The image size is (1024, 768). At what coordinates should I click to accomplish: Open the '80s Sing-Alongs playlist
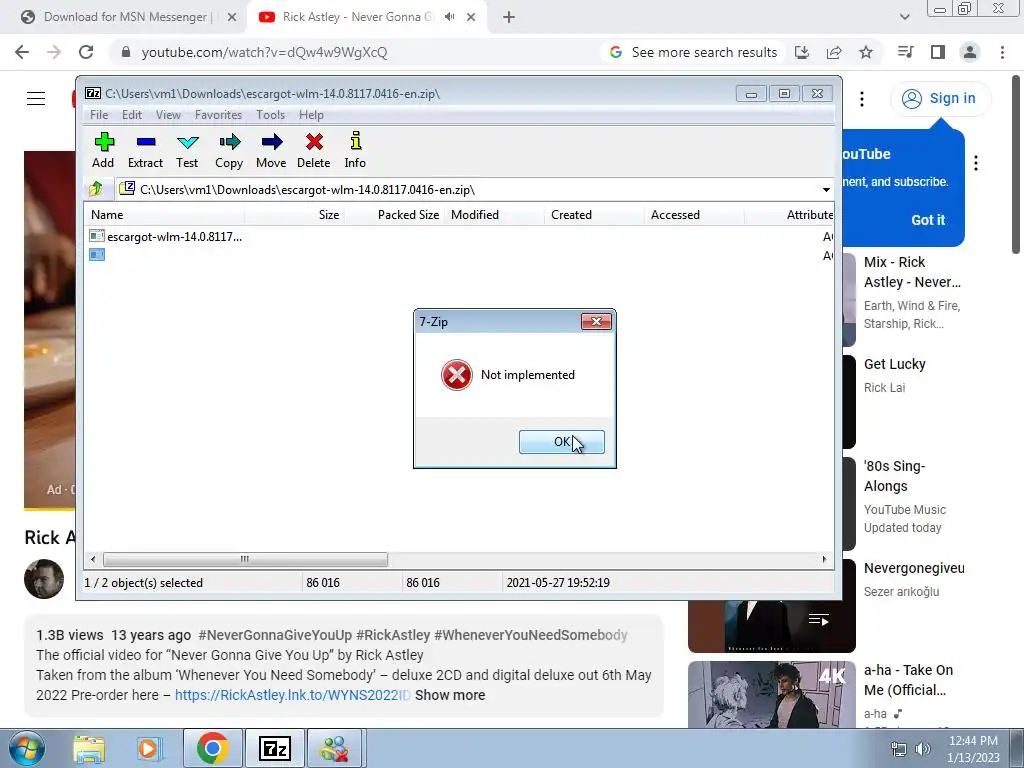pos(894,476)
